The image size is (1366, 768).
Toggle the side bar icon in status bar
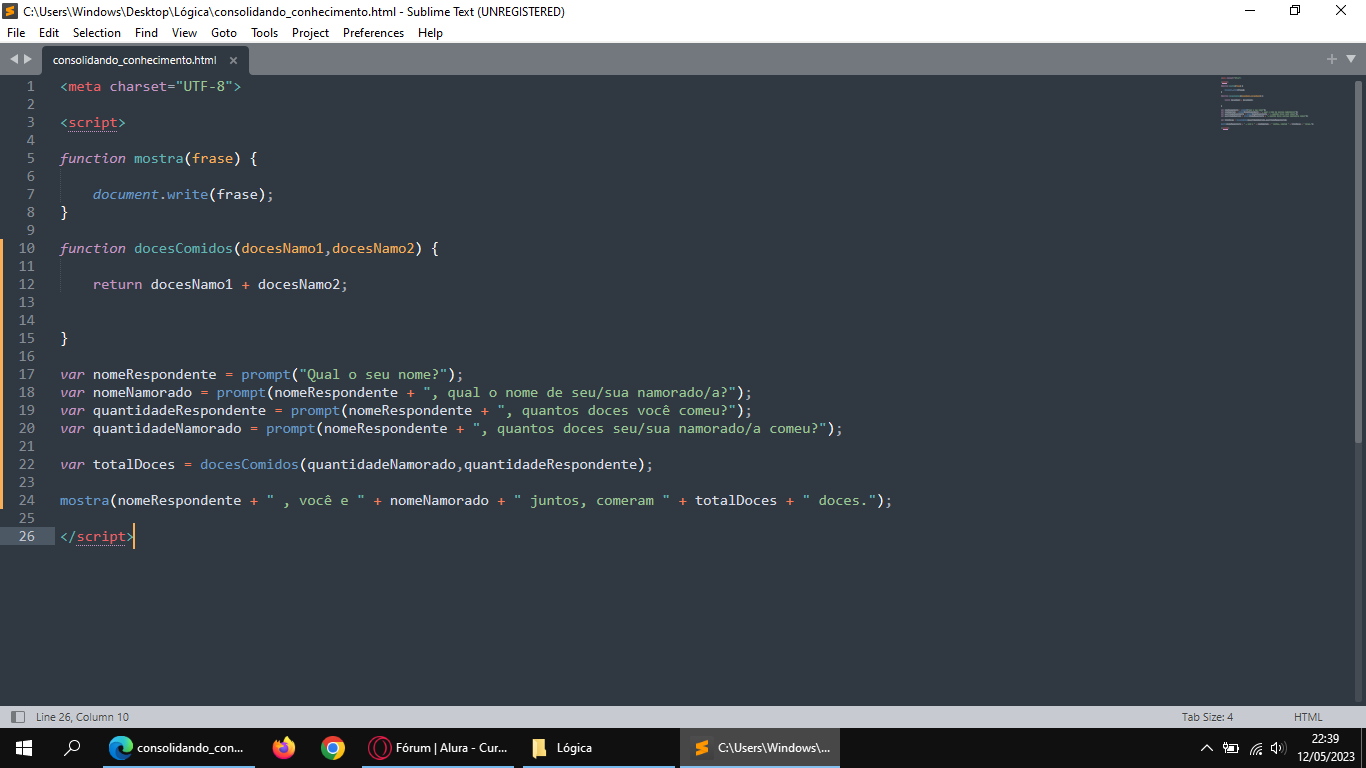[17, 717]
